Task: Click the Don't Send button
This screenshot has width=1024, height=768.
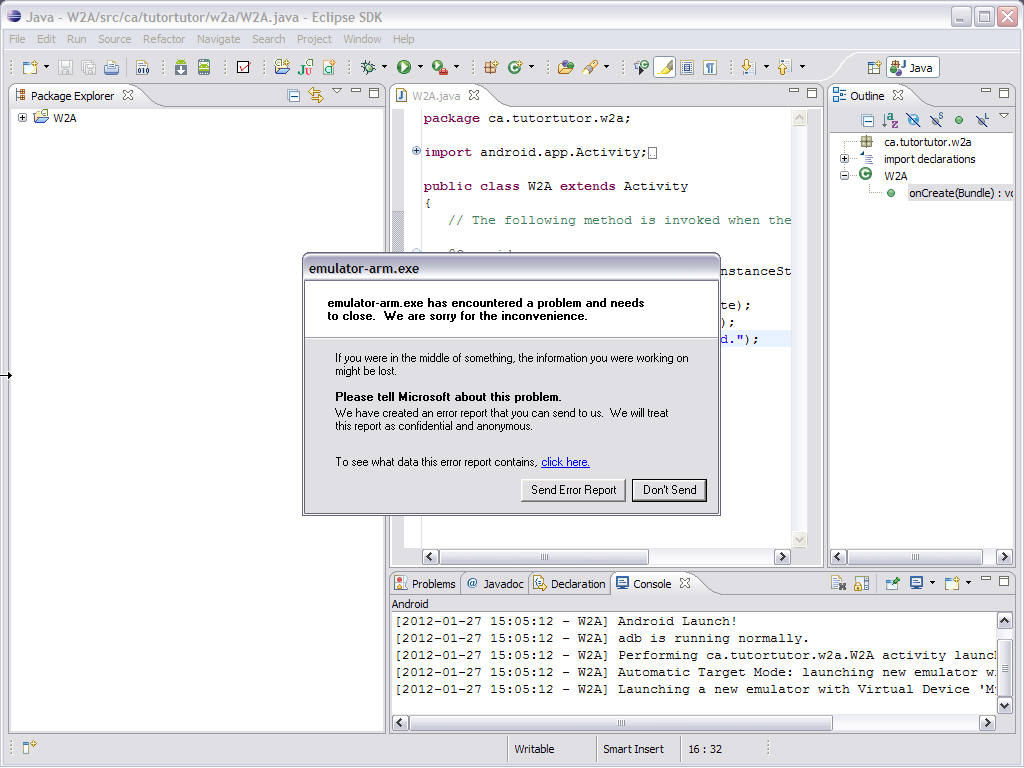Action: [x=669, y=490]
